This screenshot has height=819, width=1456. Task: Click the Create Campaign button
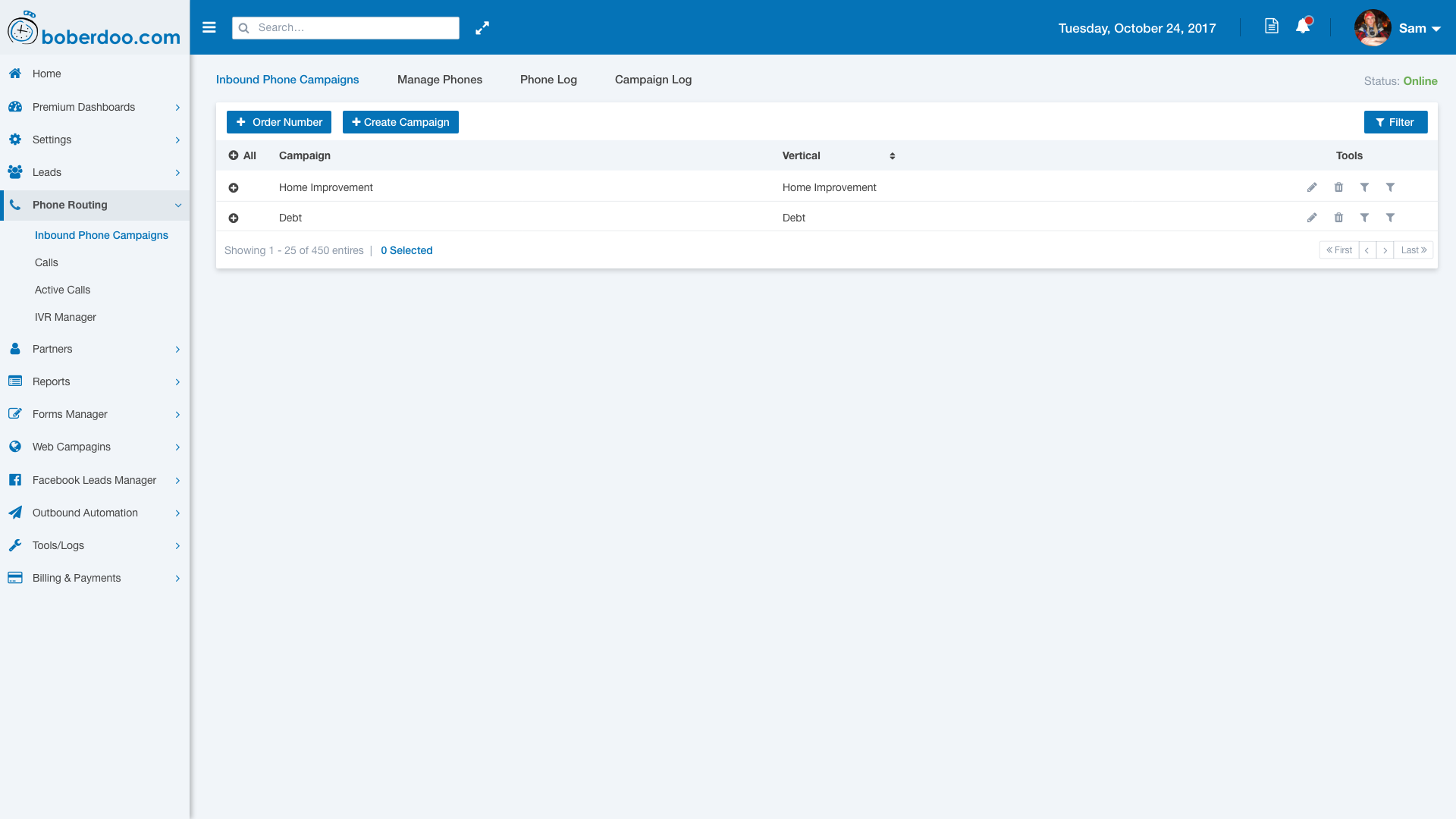click(x=400, y=122)
